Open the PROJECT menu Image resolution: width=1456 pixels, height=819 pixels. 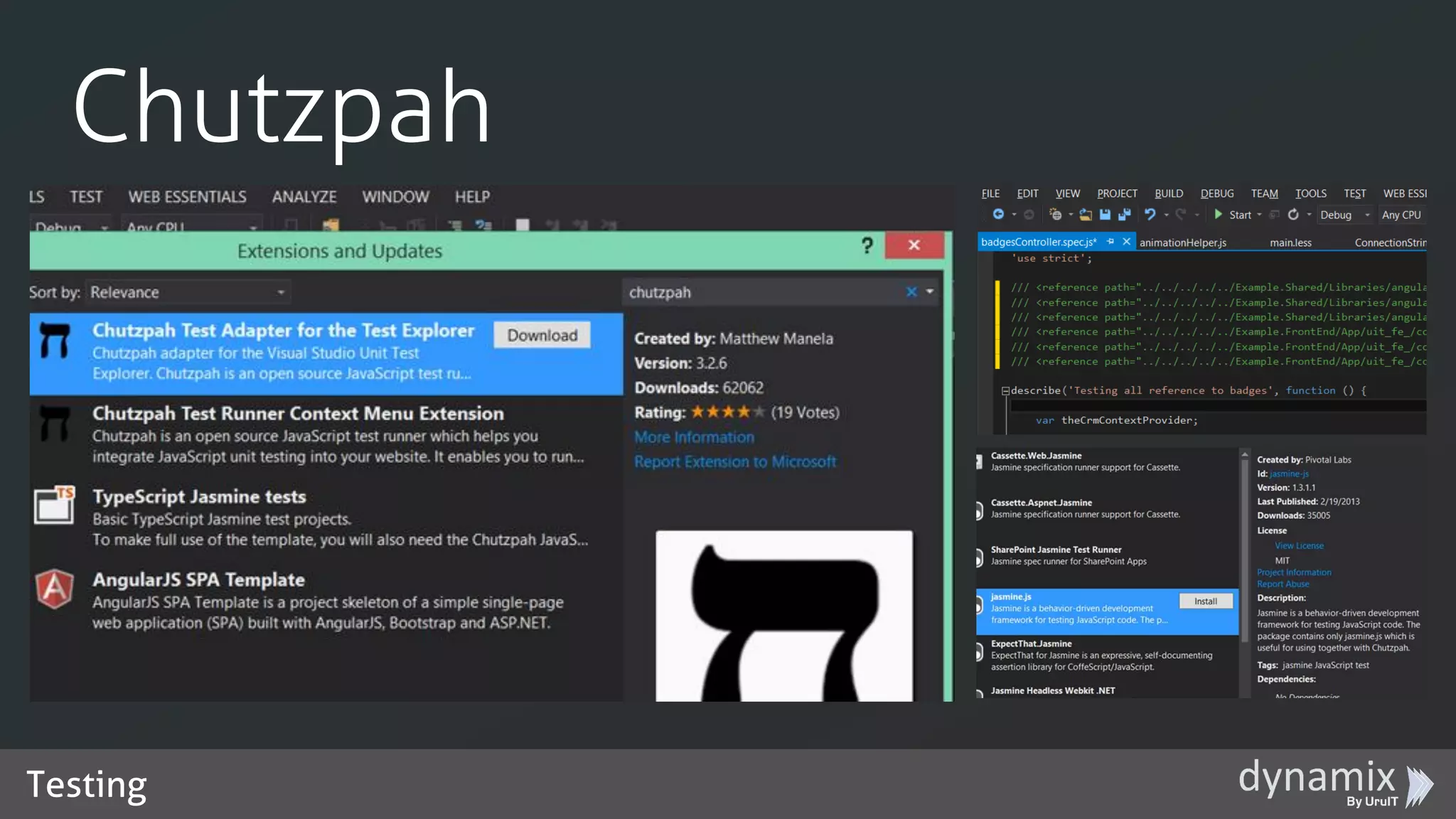[1117, 193]
